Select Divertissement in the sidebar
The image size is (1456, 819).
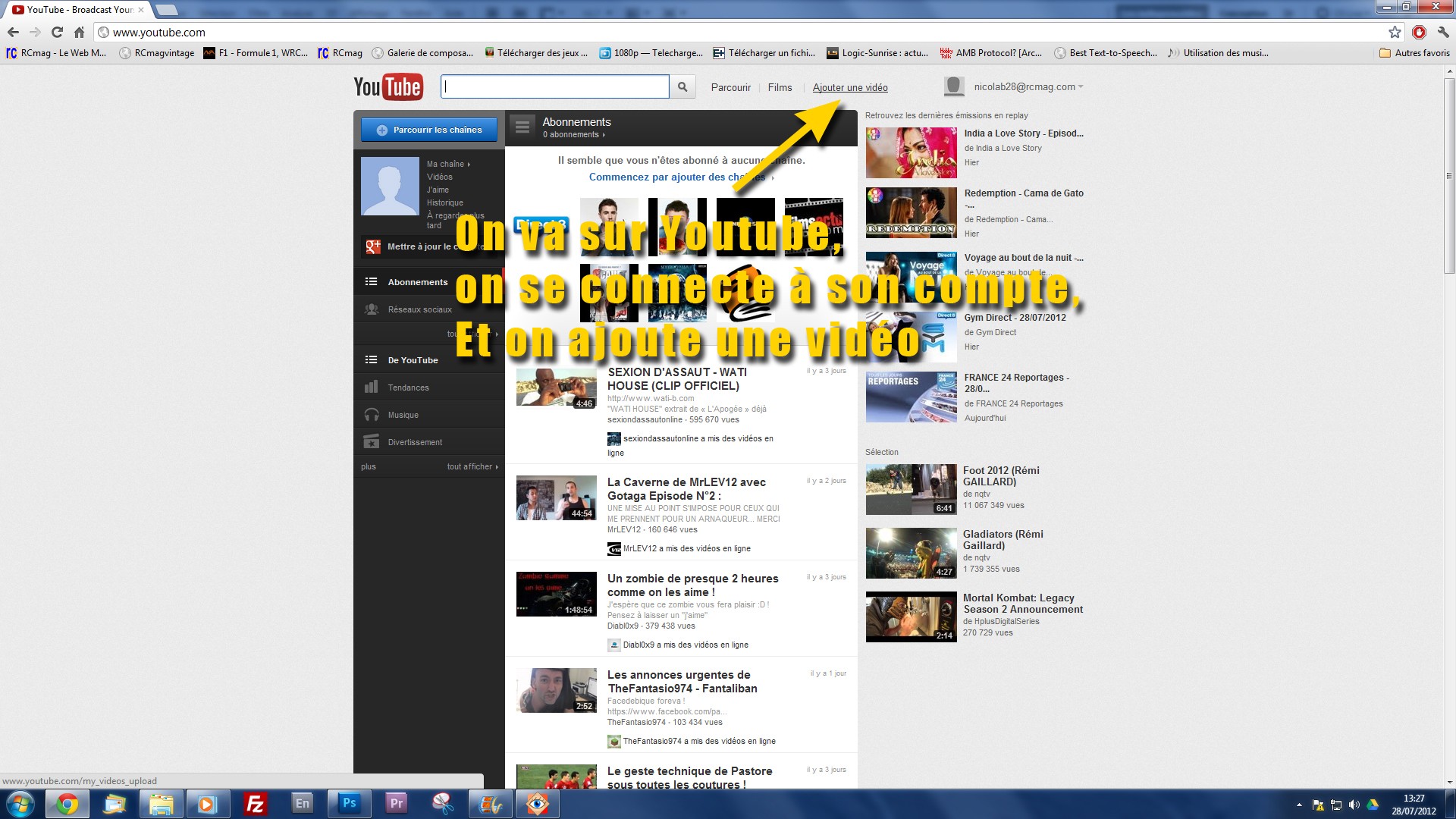[x=429, y=441]
